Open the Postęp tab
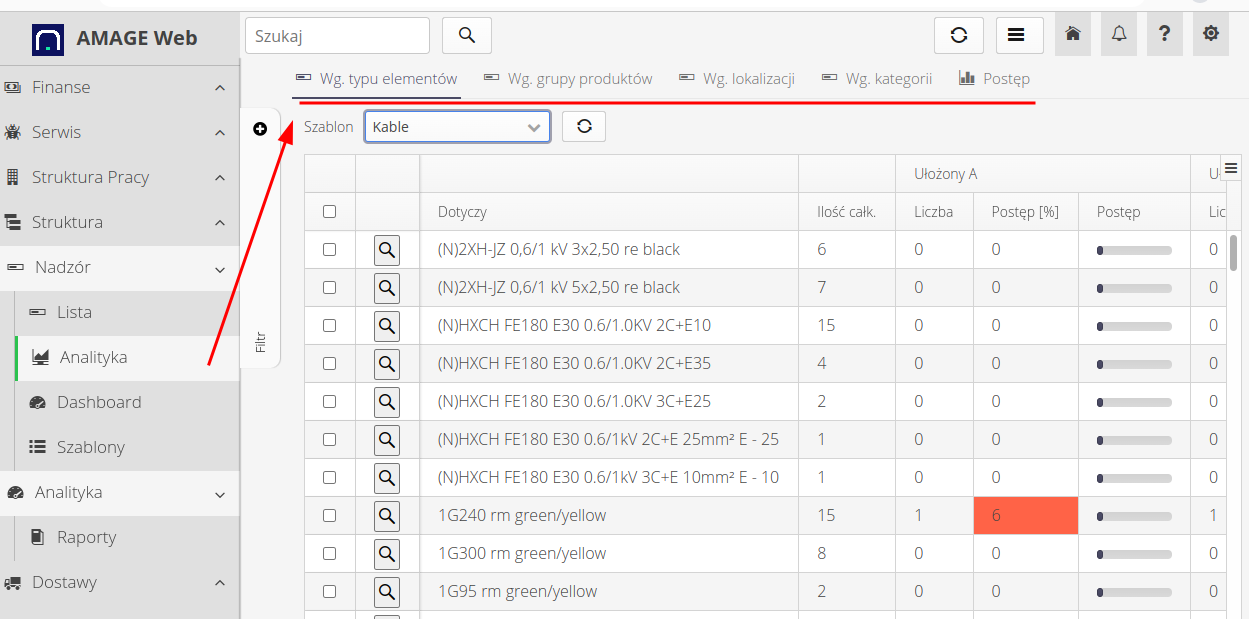 point(994,79)
